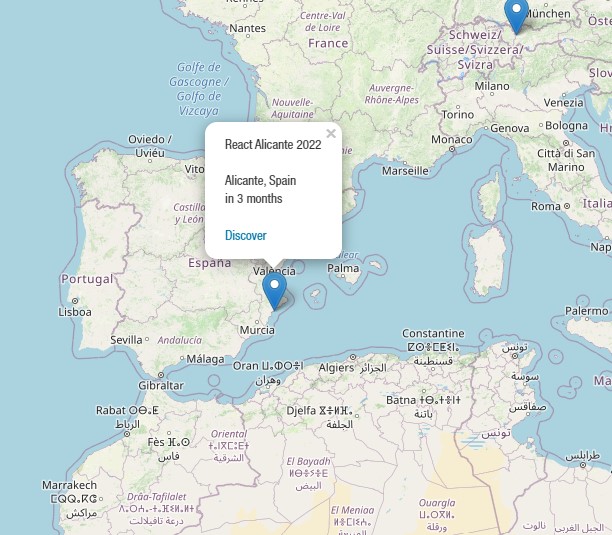Image resolution: width=612 pixels, height=535 pixels.
Task: Click the Gibraltar label
Action: [161, 386]
